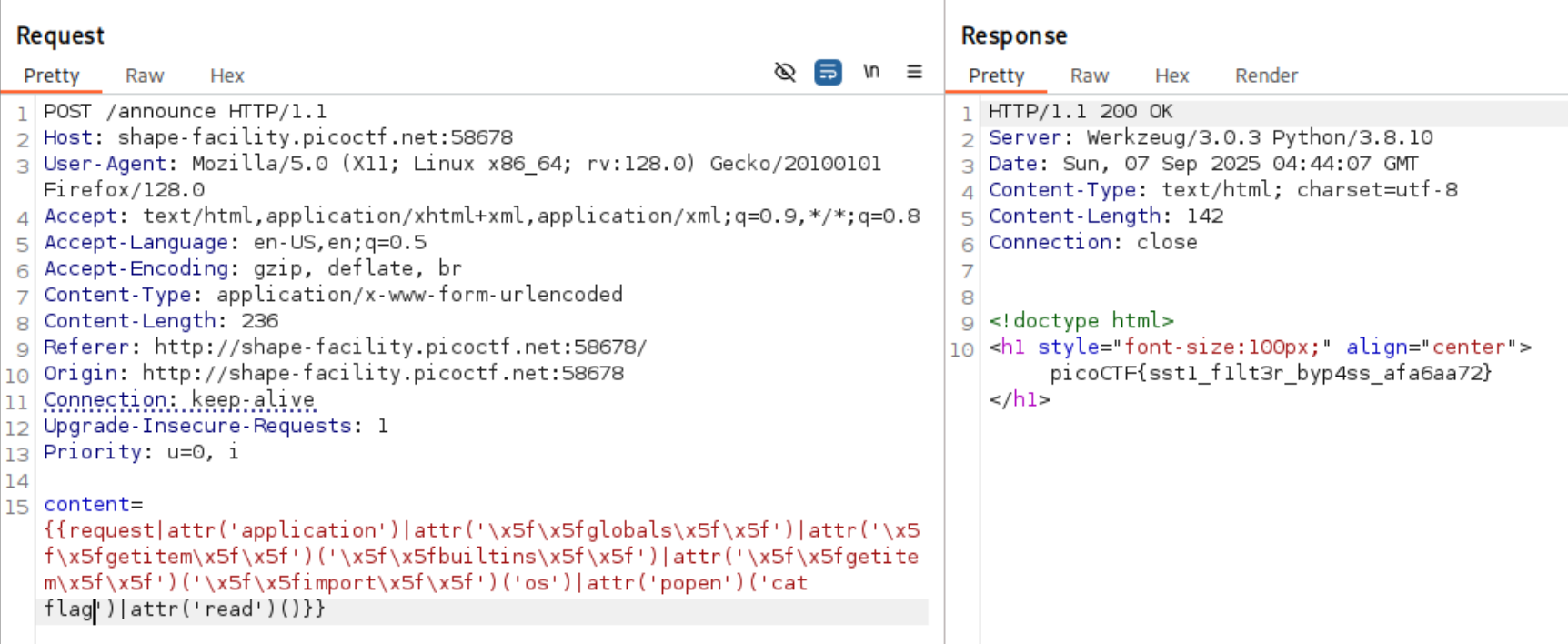This screenshot has width=1568, height=644.
Task: Open the Response Render tab
Action: [x=1266, y=75]
